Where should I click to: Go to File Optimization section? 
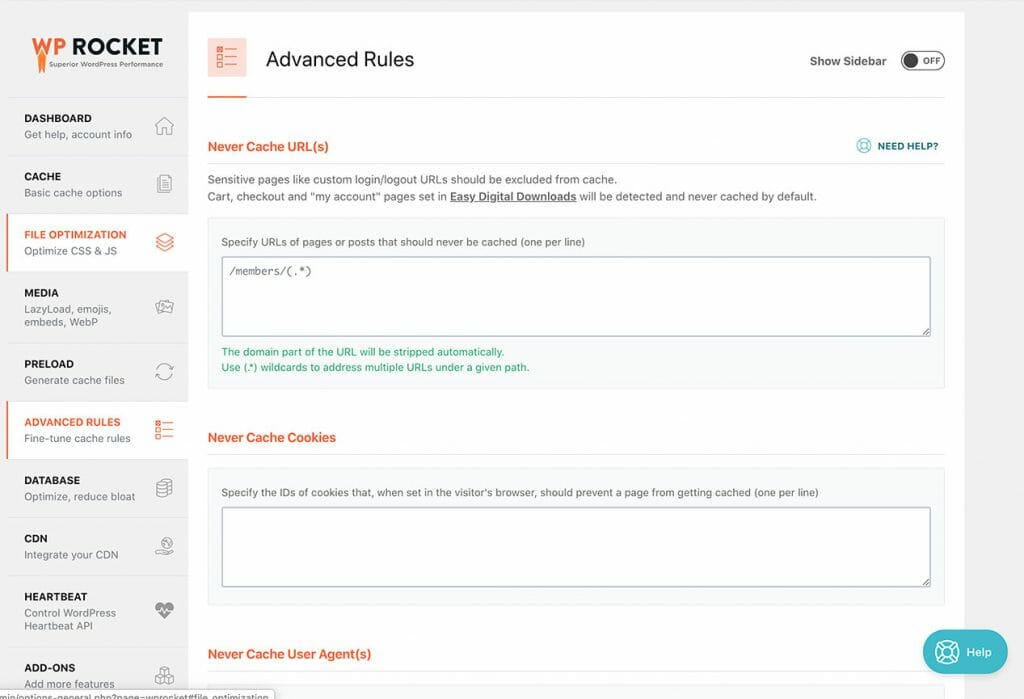point(97,242)
